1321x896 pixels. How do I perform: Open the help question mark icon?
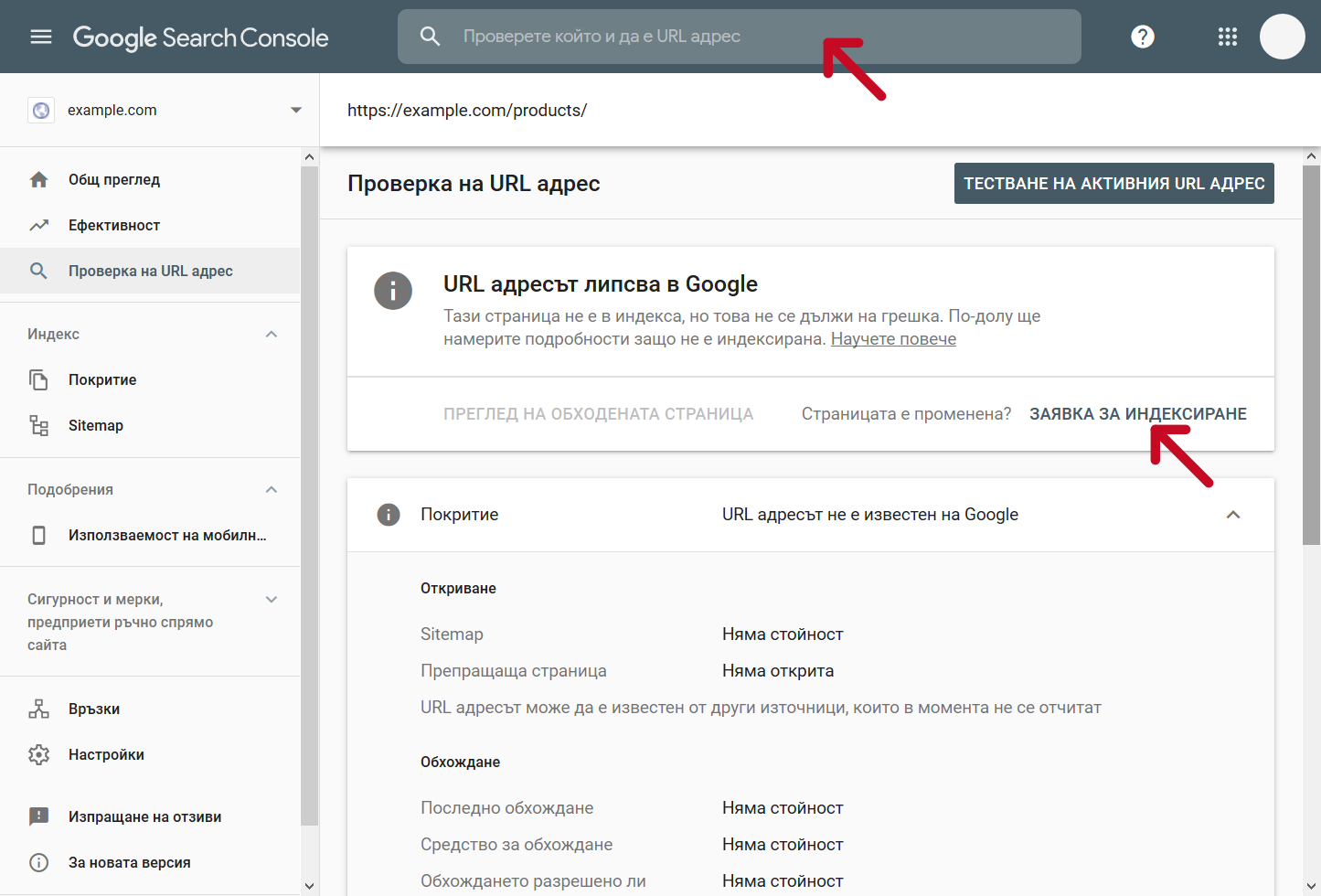pyautogui.click(x=1143, y=37)
